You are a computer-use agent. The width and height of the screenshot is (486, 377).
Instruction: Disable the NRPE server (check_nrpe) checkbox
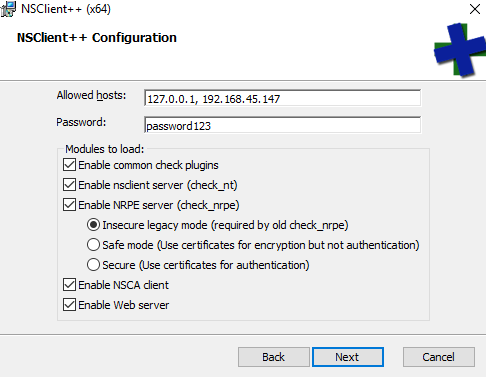pos(69,205)
